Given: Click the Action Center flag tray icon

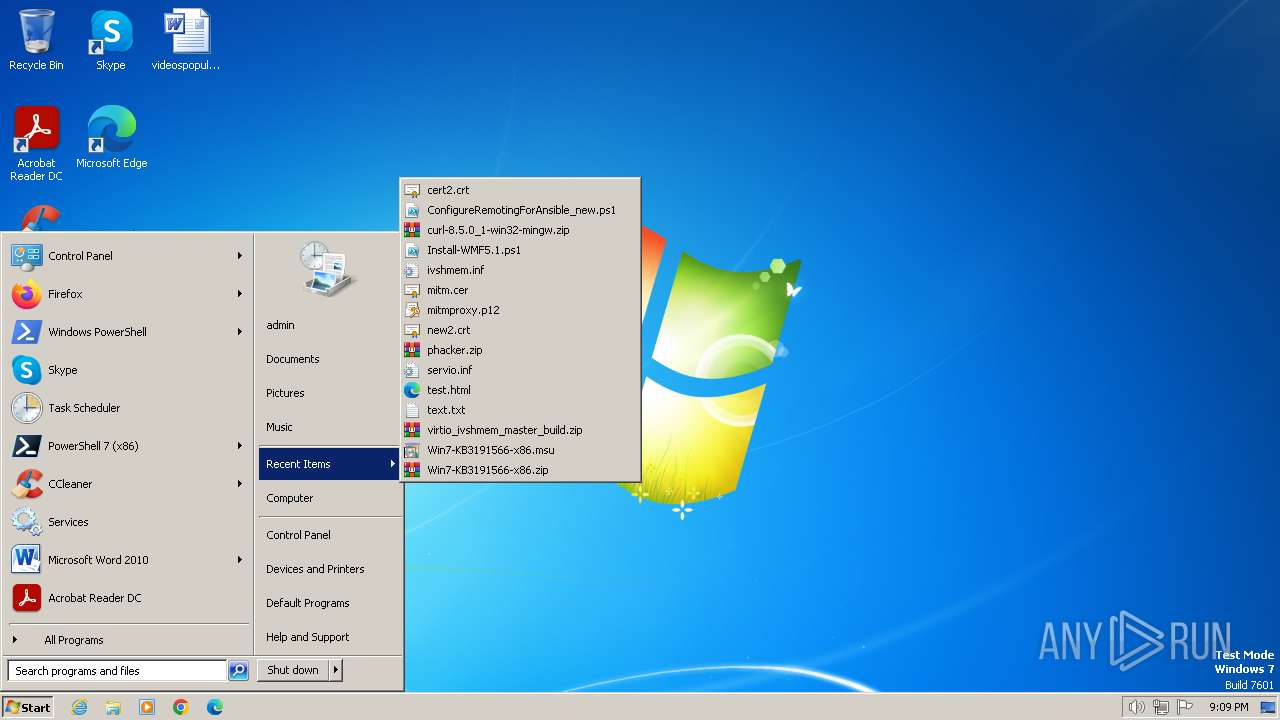Looking at the screenshot, I should point(1185,707).
